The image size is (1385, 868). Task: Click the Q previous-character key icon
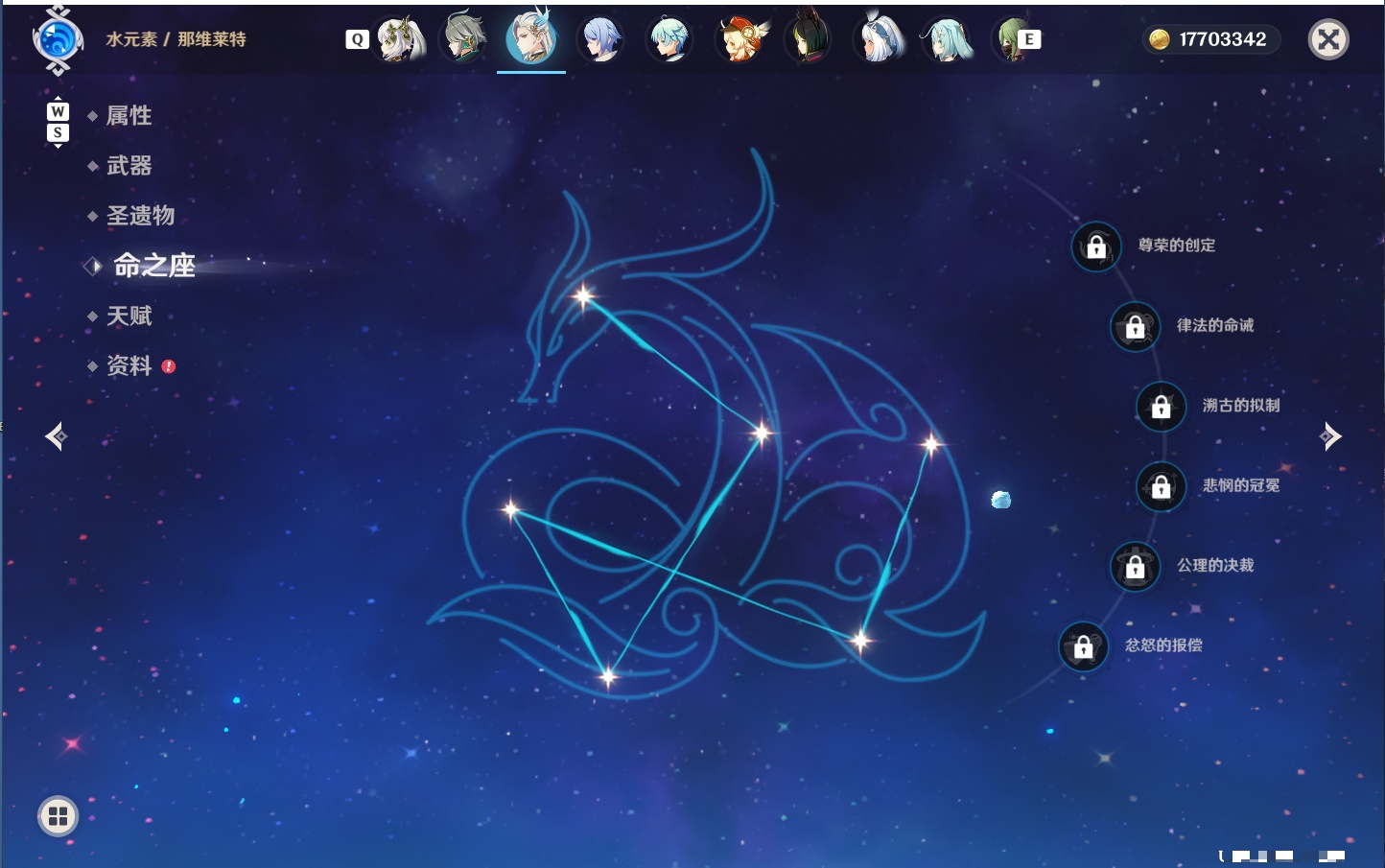pyautogui.click(x=357, y=39)
